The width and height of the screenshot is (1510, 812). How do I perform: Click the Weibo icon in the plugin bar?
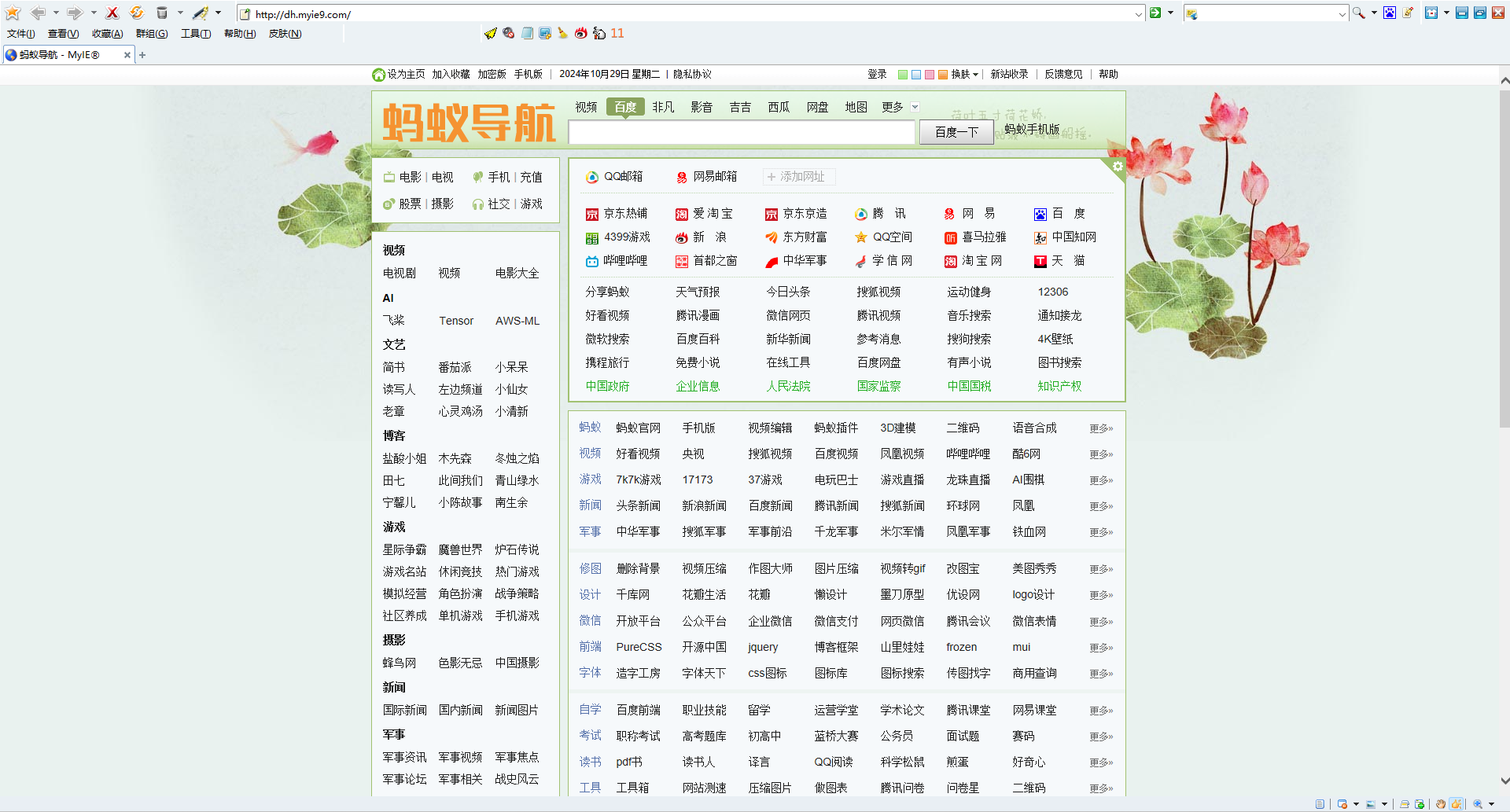point(580,33)
